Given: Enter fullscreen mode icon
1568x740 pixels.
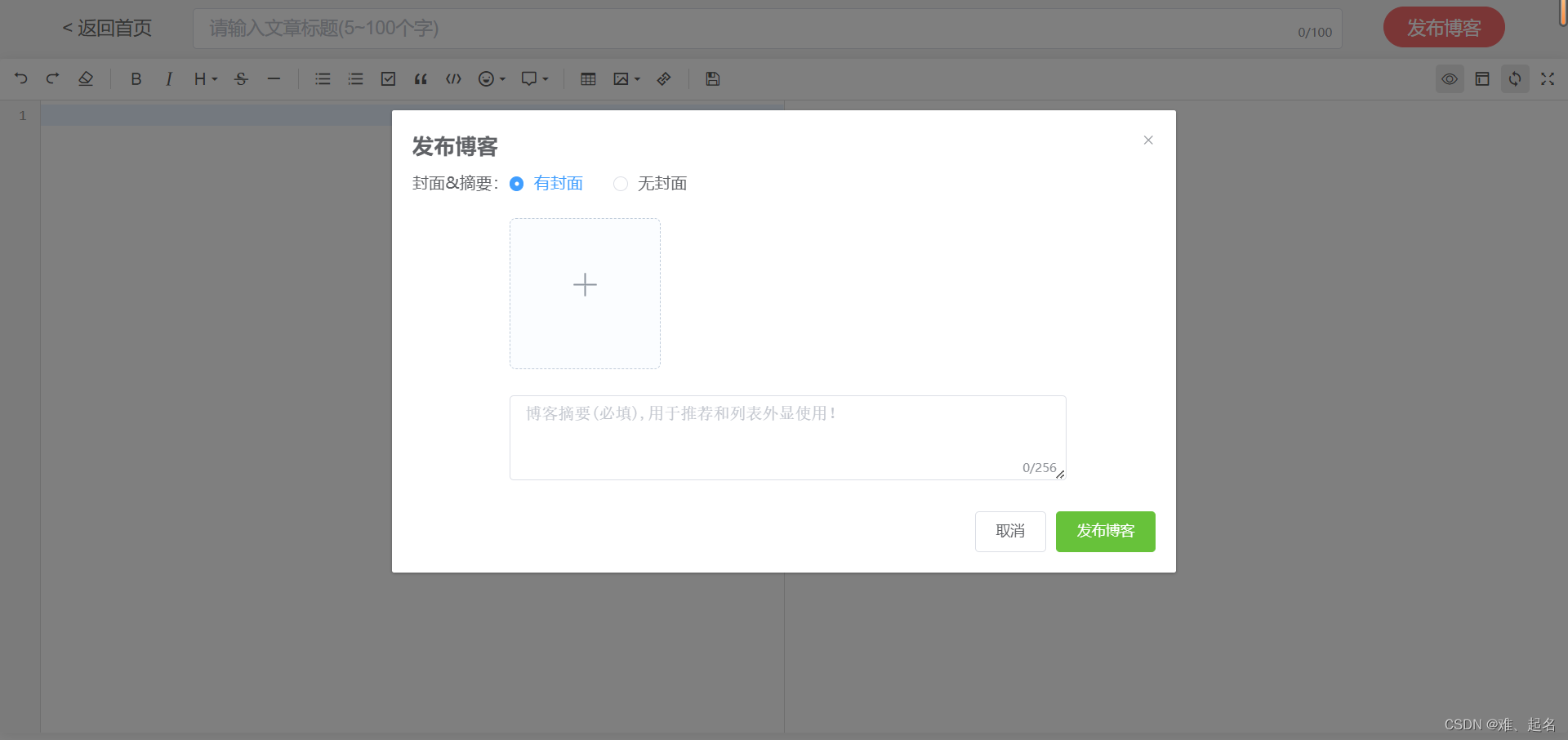Looking at the screenshot, I should click(x=1548, y=79).
